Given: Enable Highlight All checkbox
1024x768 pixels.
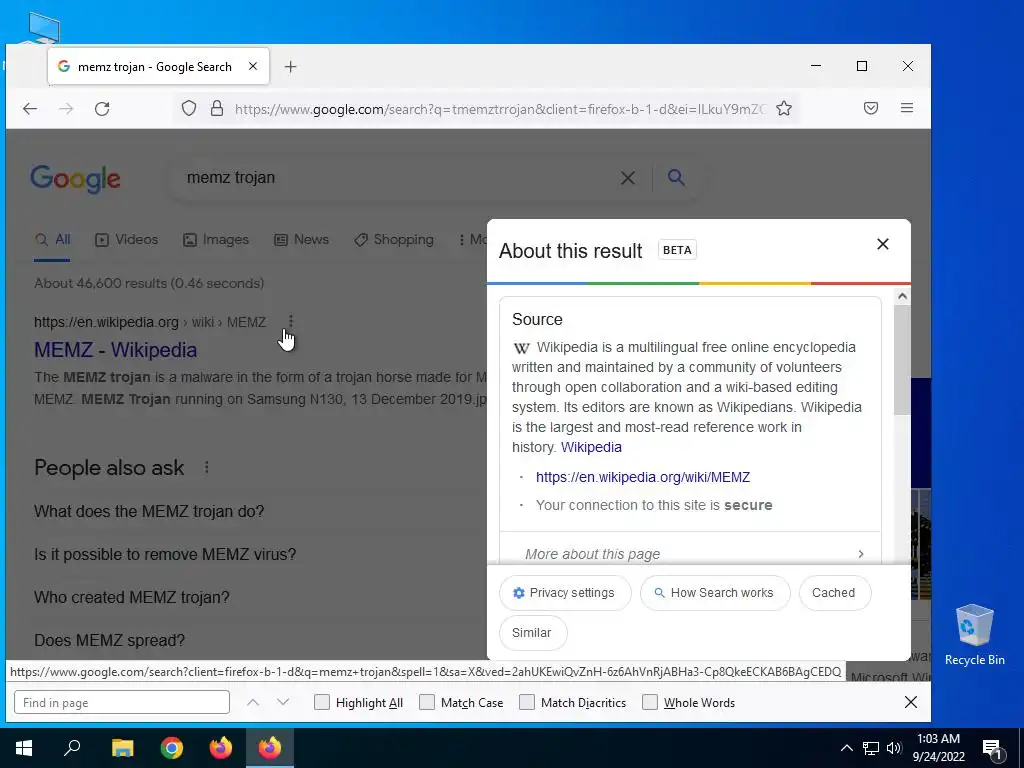Looking at the screenshot, I should click(321, 703).
